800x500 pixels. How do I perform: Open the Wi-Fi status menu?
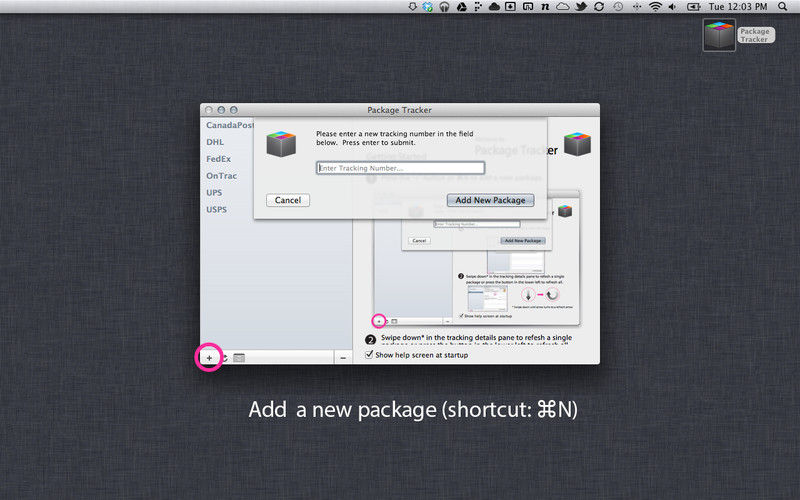(x=655, y=7)
